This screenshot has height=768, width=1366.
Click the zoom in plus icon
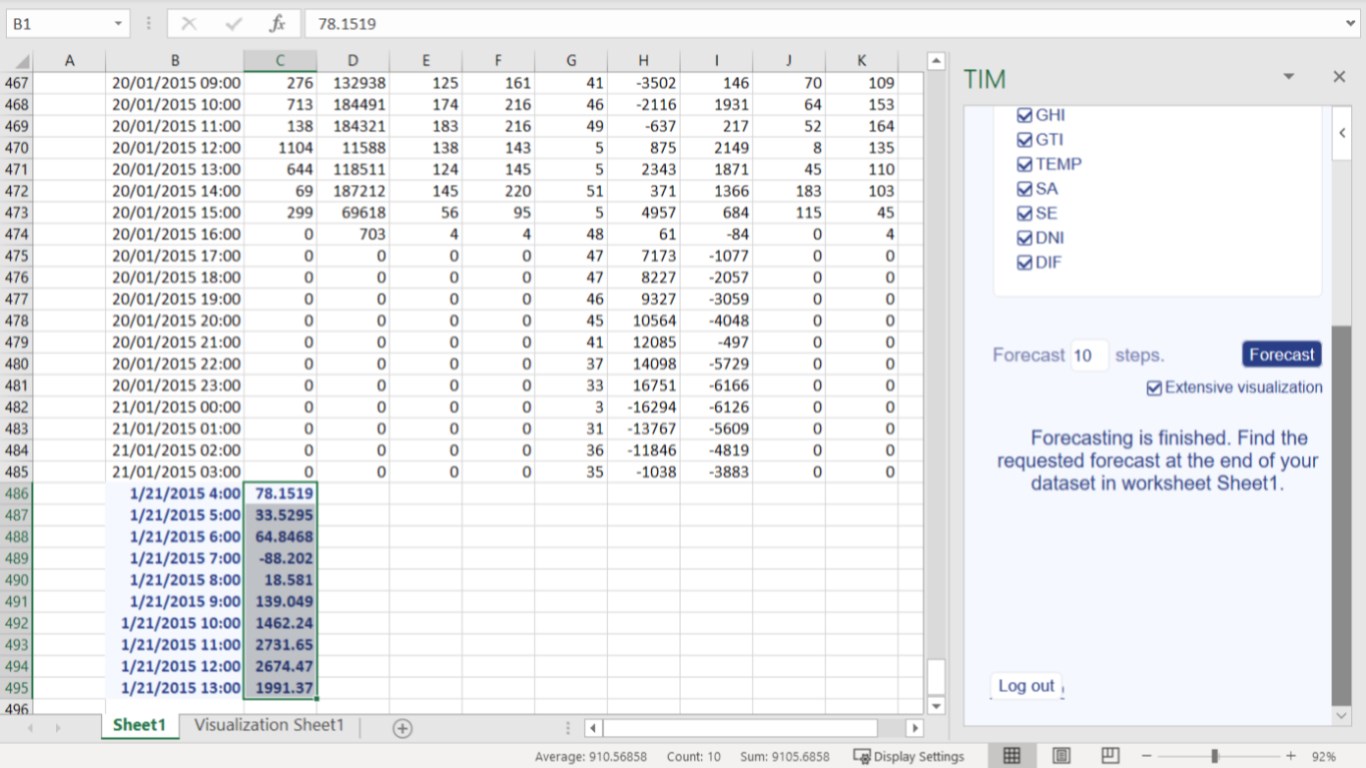pos(1291,757)
